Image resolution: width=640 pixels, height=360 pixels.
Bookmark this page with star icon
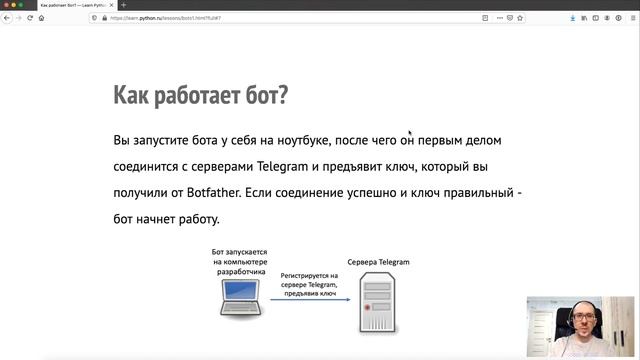click(520, 18)
